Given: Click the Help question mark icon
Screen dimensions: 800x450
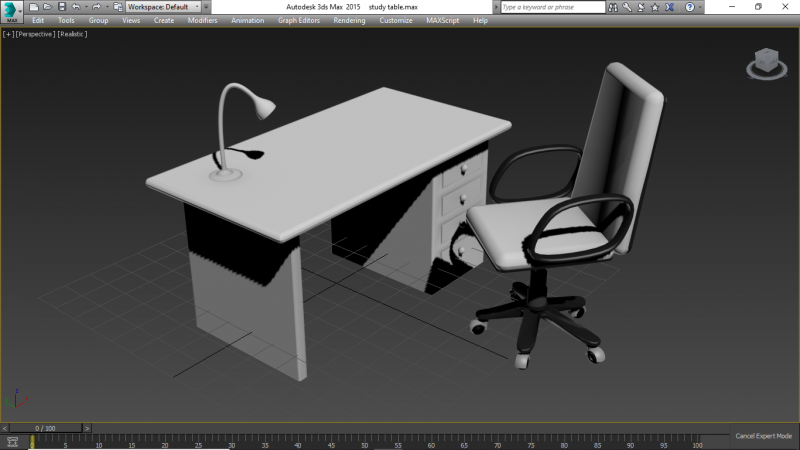Looking at the screenshot, I should click(x=690, y=7).
